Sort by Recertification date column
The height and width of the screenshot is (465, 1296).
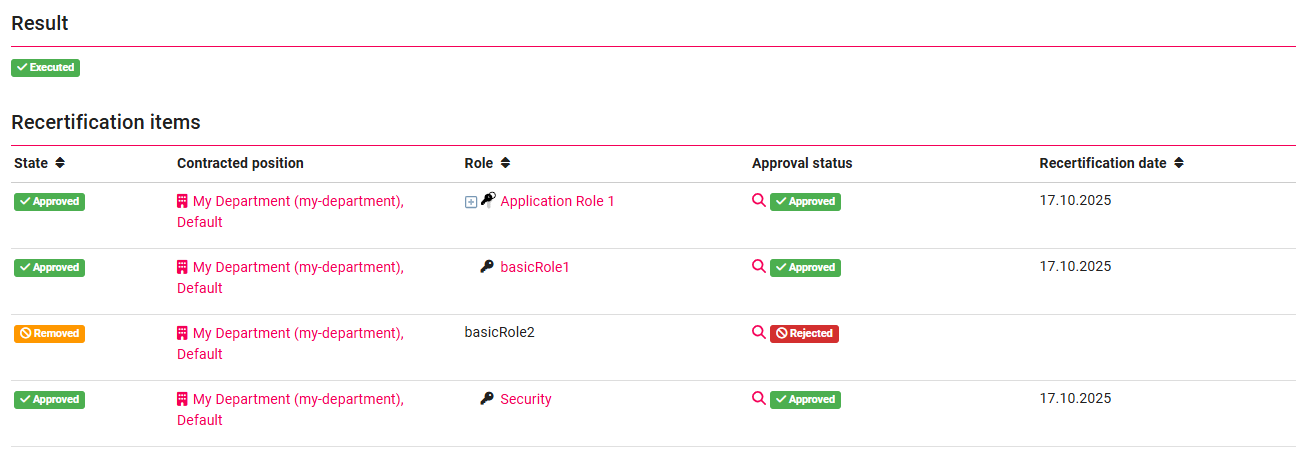(1179, 163)
